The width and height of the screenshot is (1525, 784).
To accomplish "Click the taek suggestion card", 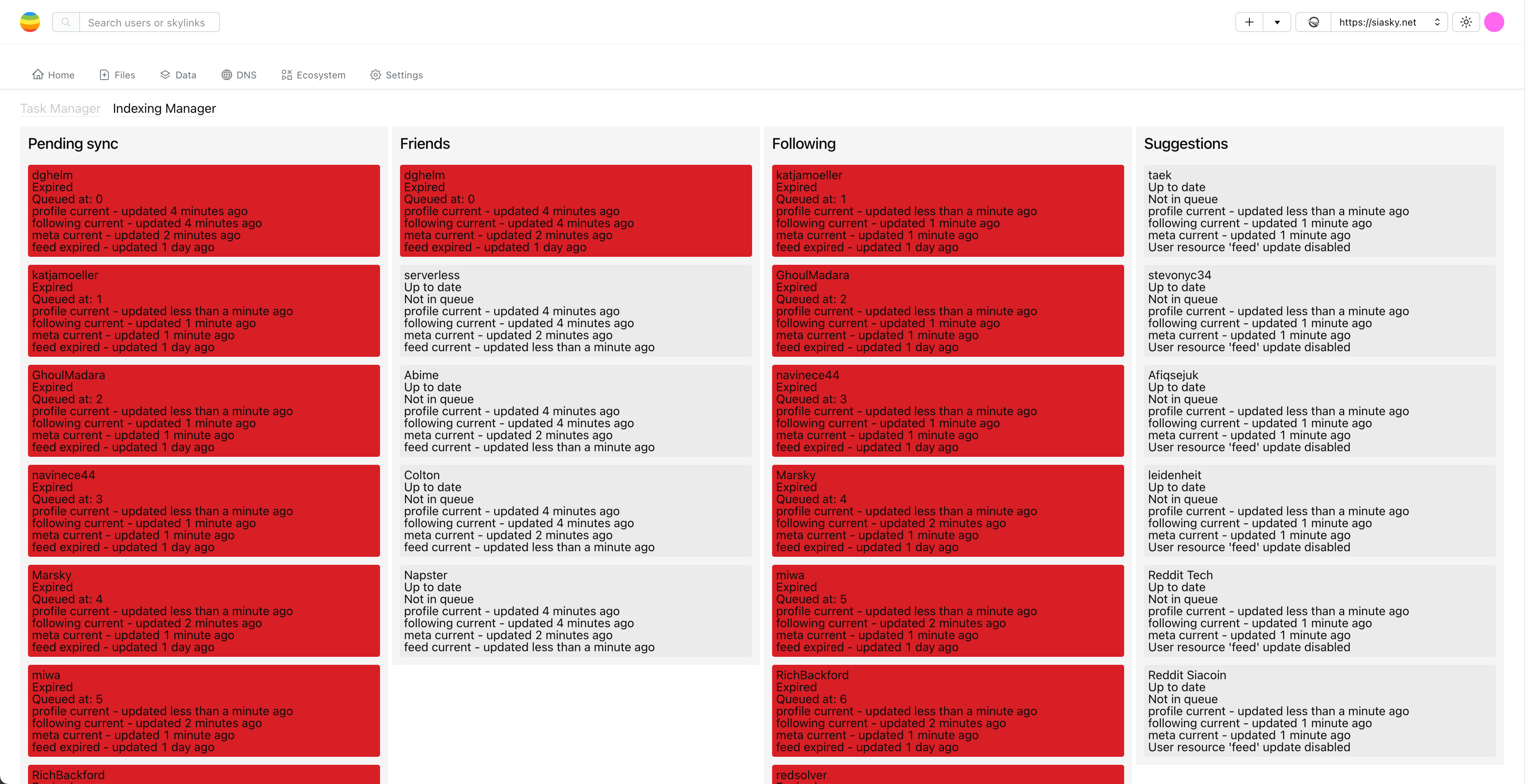I will tap(1320, 211).
